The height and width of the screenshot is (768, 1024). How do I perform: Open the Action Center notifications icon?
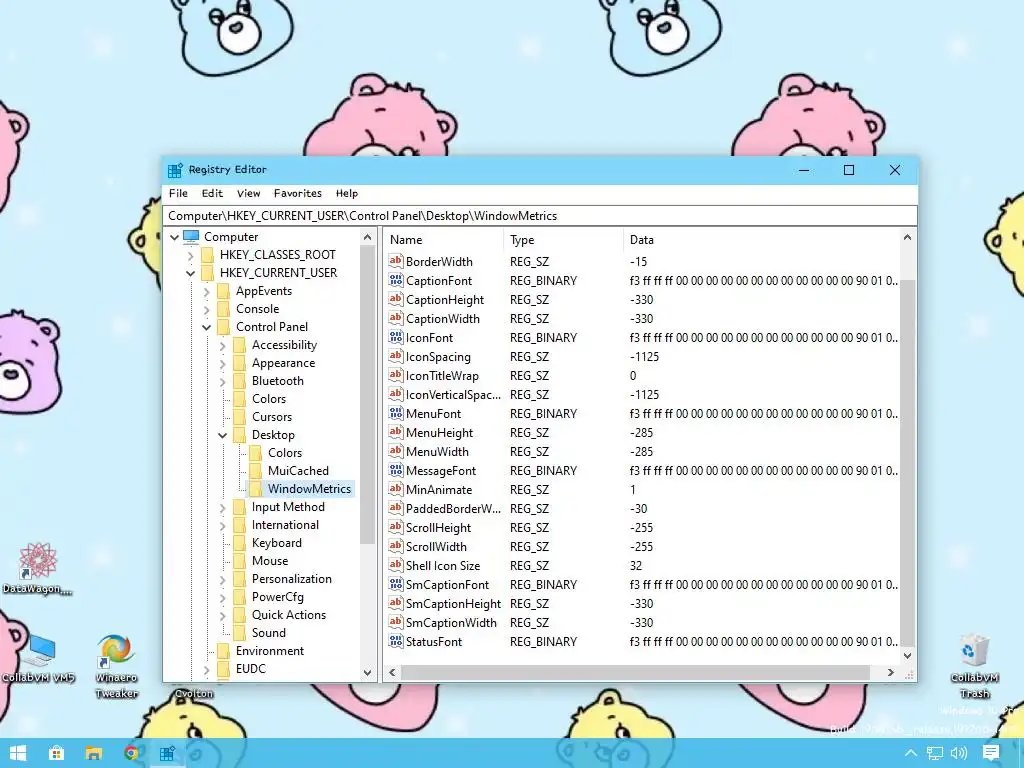tap(991, 753)
